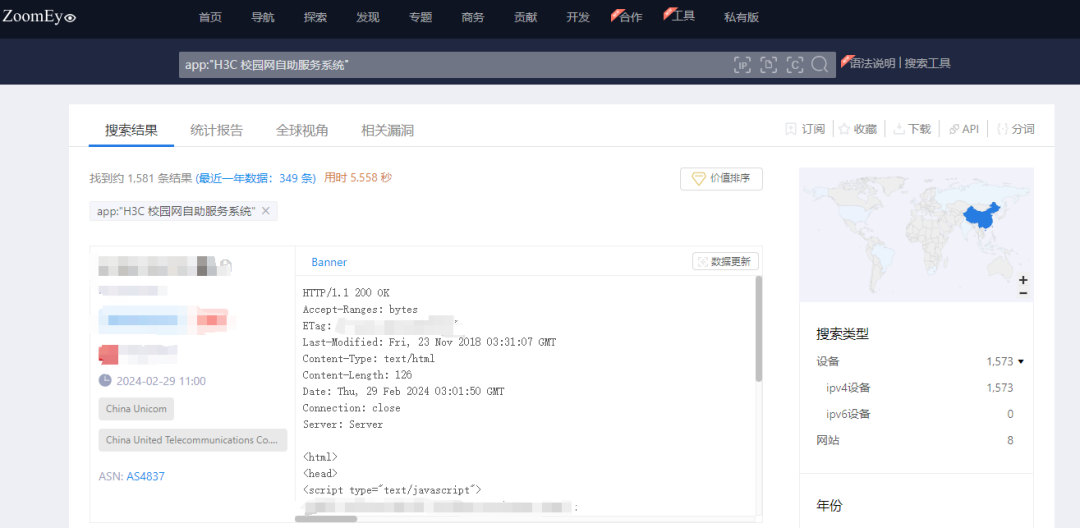Screen dimensions: 1080x528
Task: Expand the 设备 count dropdown arrow
Action: (x=1021, y=361)
